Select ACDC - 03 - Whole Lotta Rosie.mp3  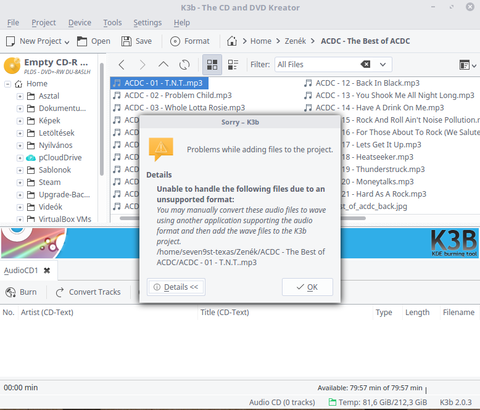pyautogui.click(x=179, y=108)
